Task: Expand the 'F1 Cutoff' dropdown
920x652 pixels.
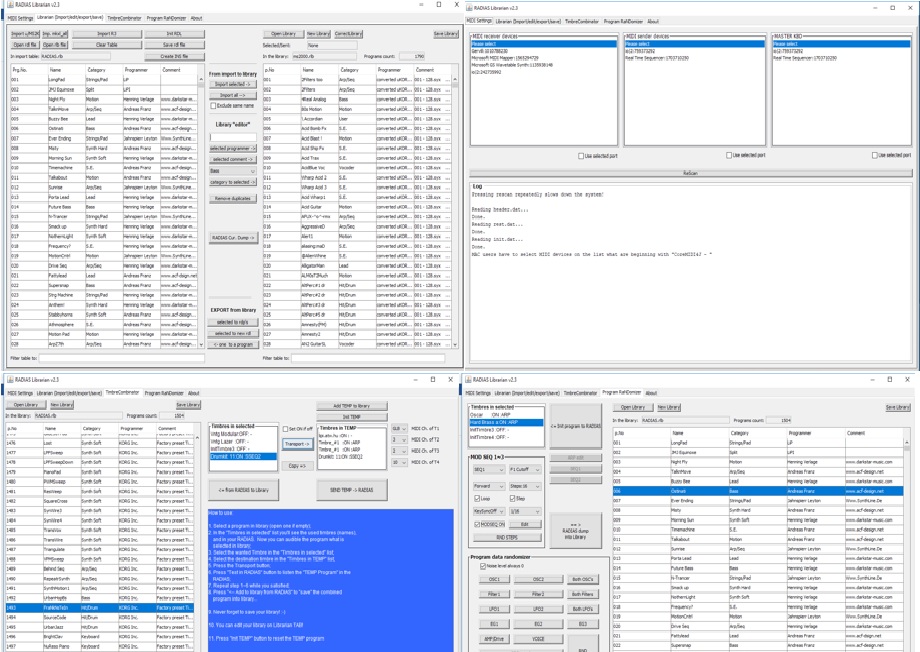Action: click(525, 469)
